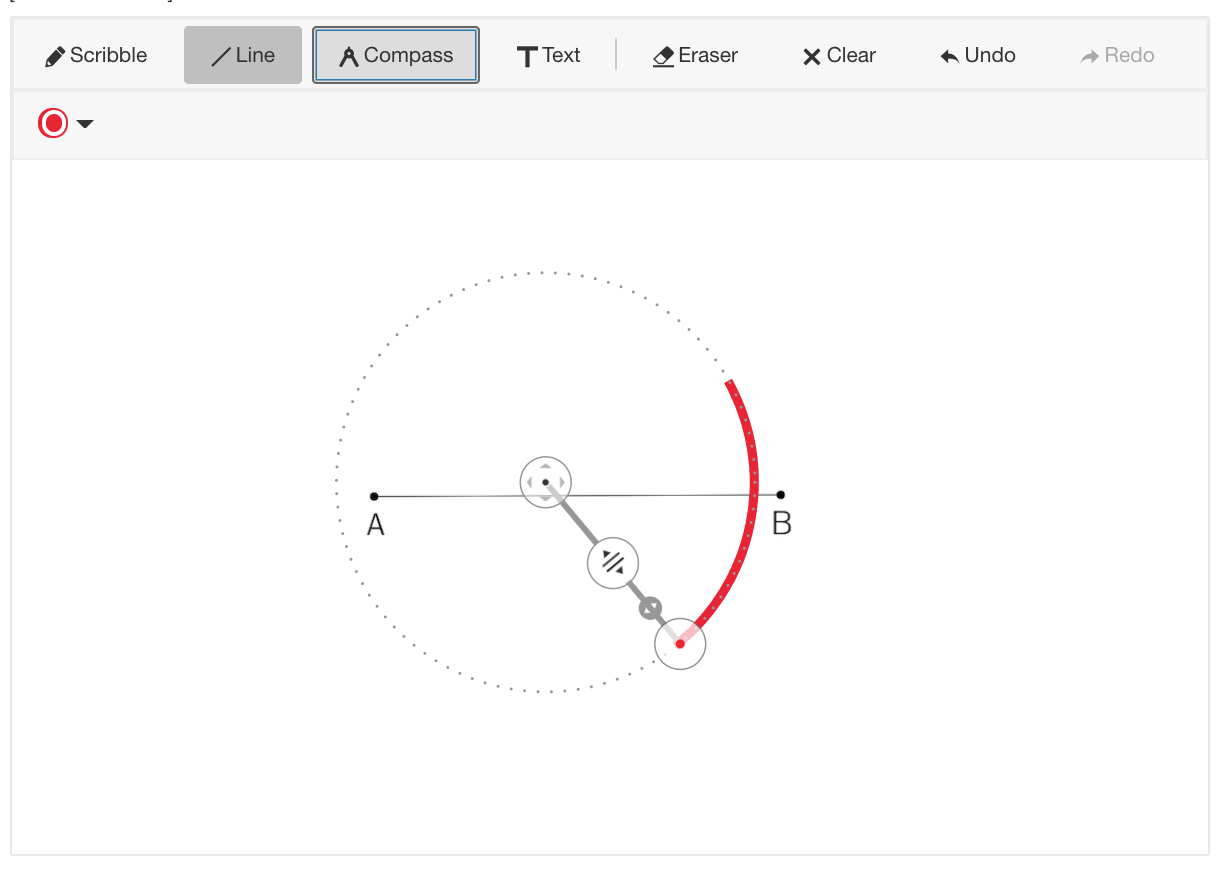Pick the Text tool
The image size is (1230, 874).
click(x=548, y=55)
